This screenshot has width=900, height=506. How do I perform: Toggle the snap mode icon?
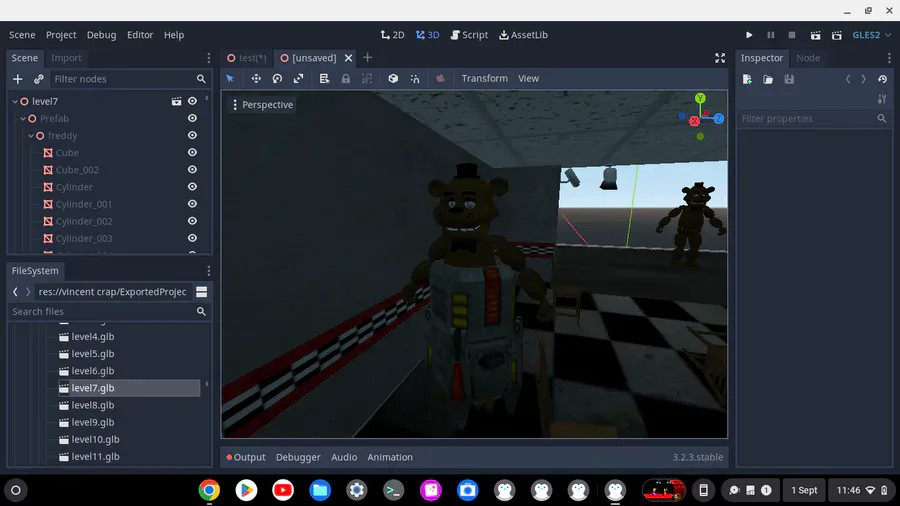tap(414, 79)
